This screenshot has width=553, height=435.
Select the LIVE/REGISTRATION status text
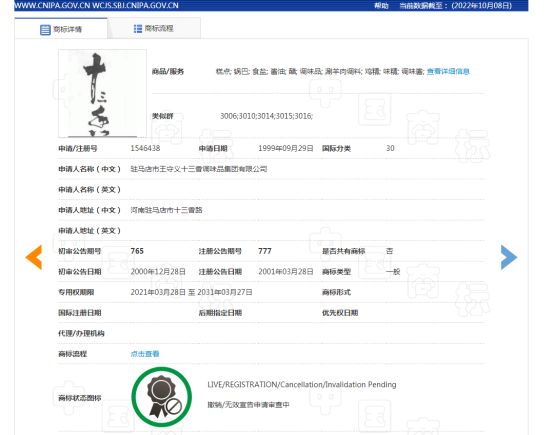(x=302, y=385)
